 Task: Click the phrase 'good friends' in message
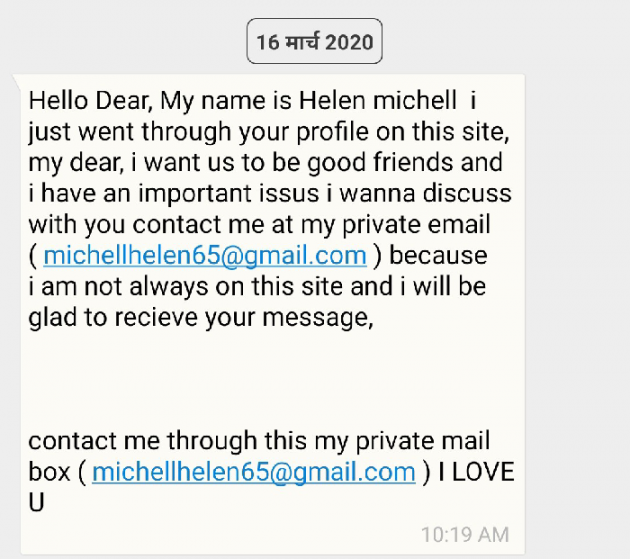[405, 162]
